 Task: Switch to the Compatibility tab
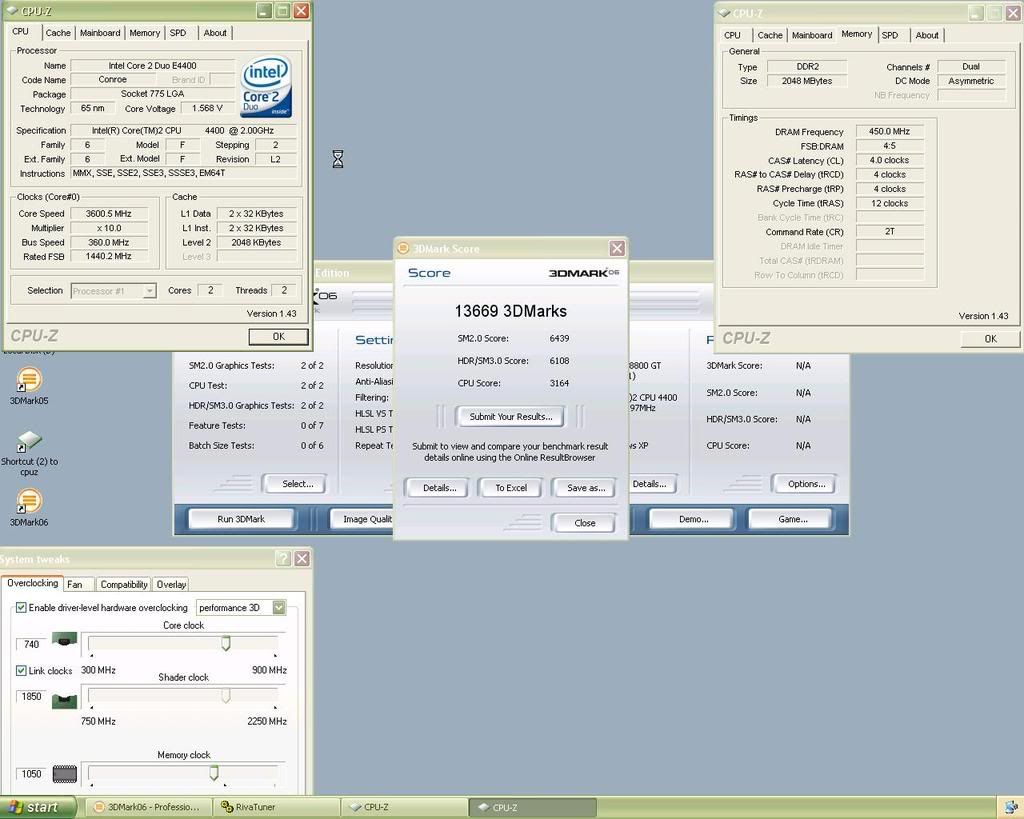point(123,585)
